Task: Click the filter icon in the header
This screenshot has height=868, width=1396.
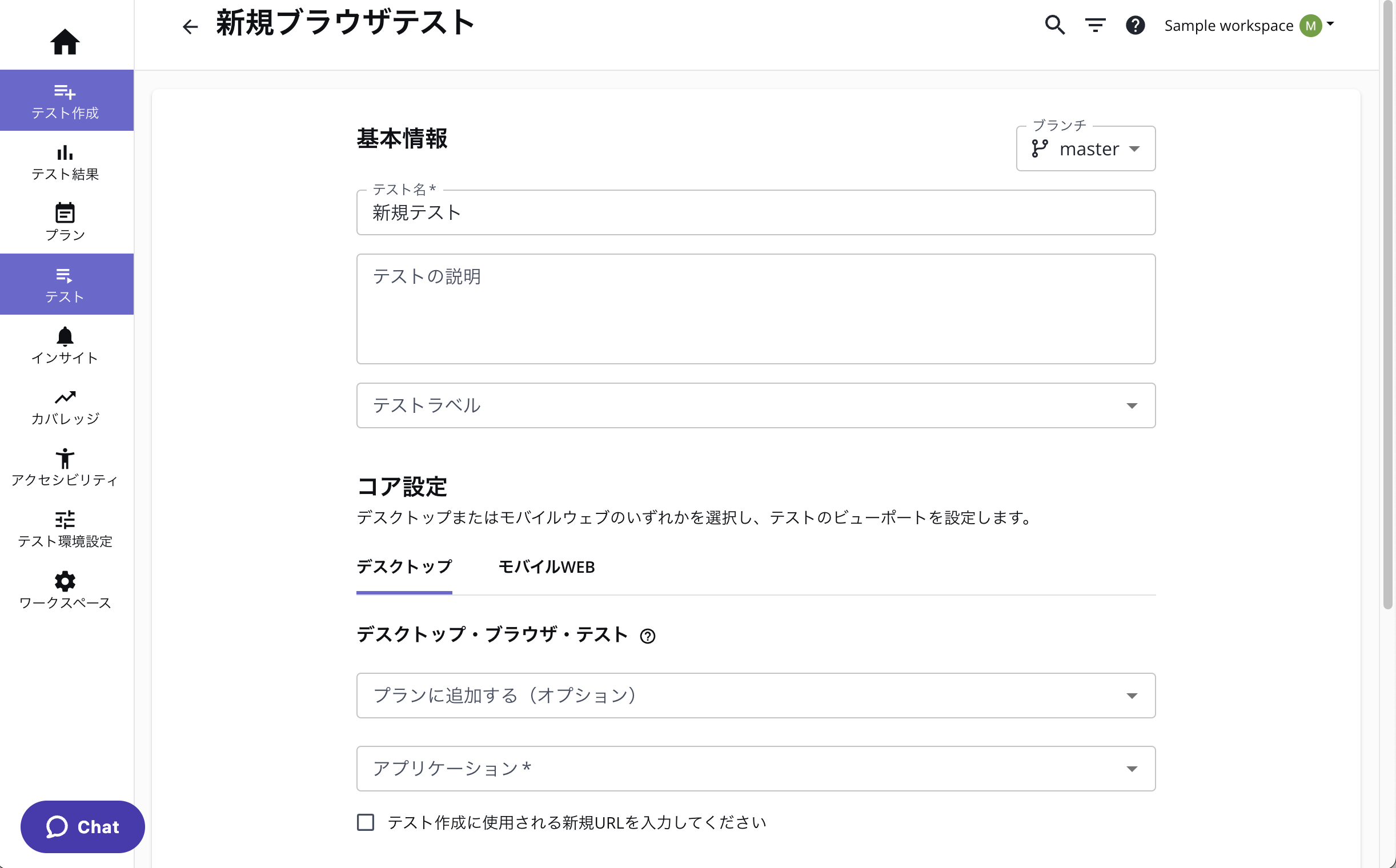Action: click(1094, 25)
